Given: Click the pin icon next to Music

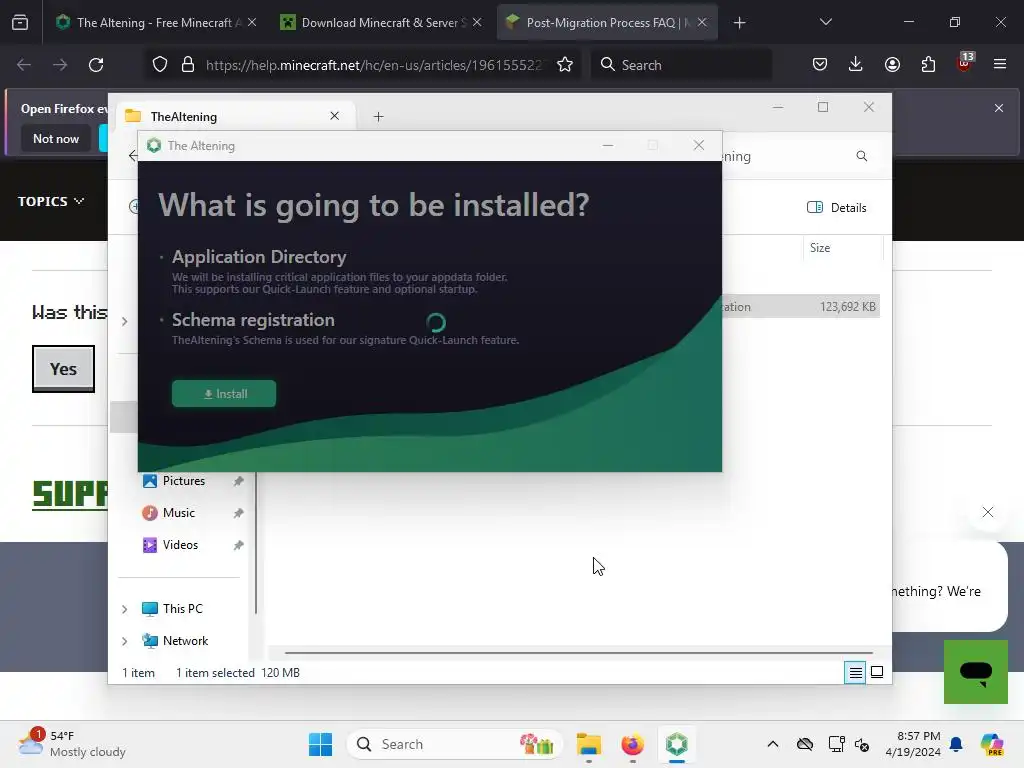Looking at the screenshot, I should [238, 513].
